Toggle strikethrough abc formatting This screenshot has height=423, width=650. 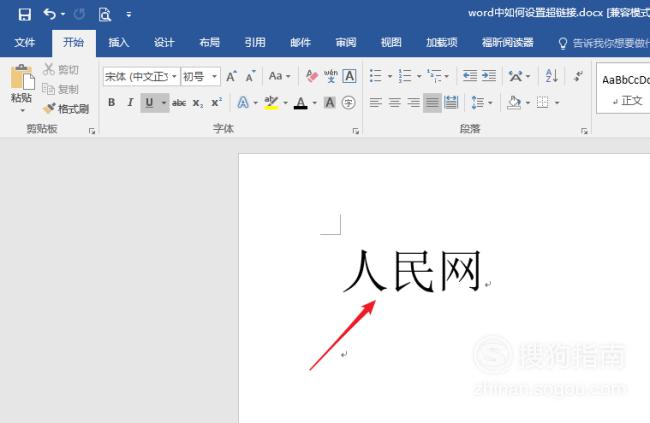coord(179,103)
